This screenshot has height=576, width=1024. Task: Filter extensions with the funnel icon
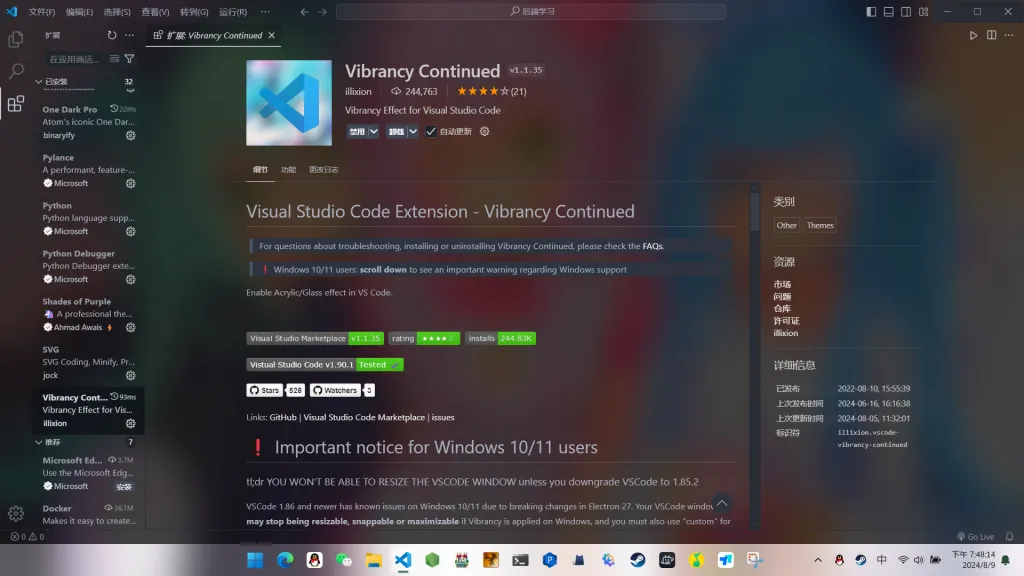129,59
